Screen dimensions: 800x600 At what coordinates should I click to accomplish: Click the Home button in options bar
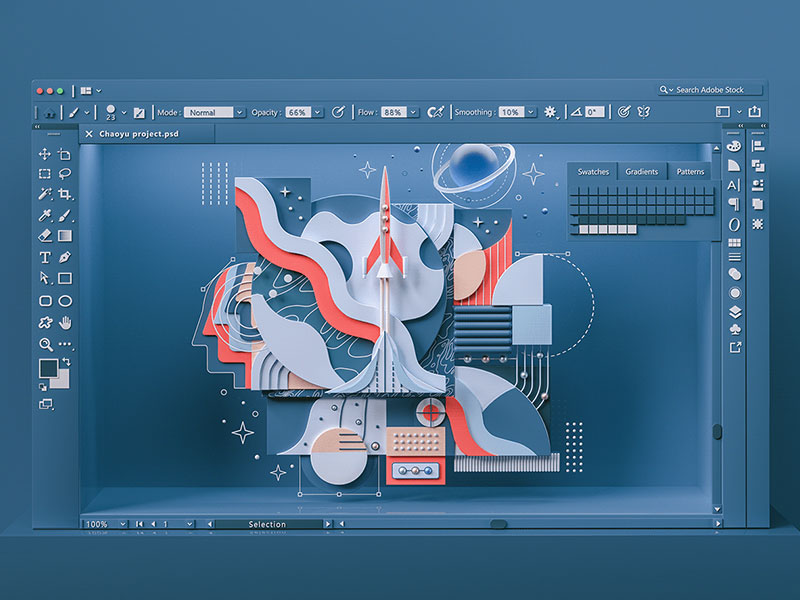pyautogui.click(x=49, y=112)
